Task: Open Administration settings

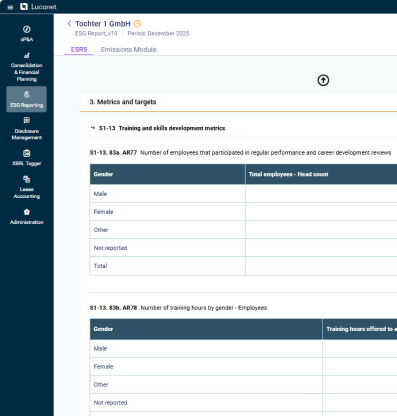Action: (x=27, y=217)
